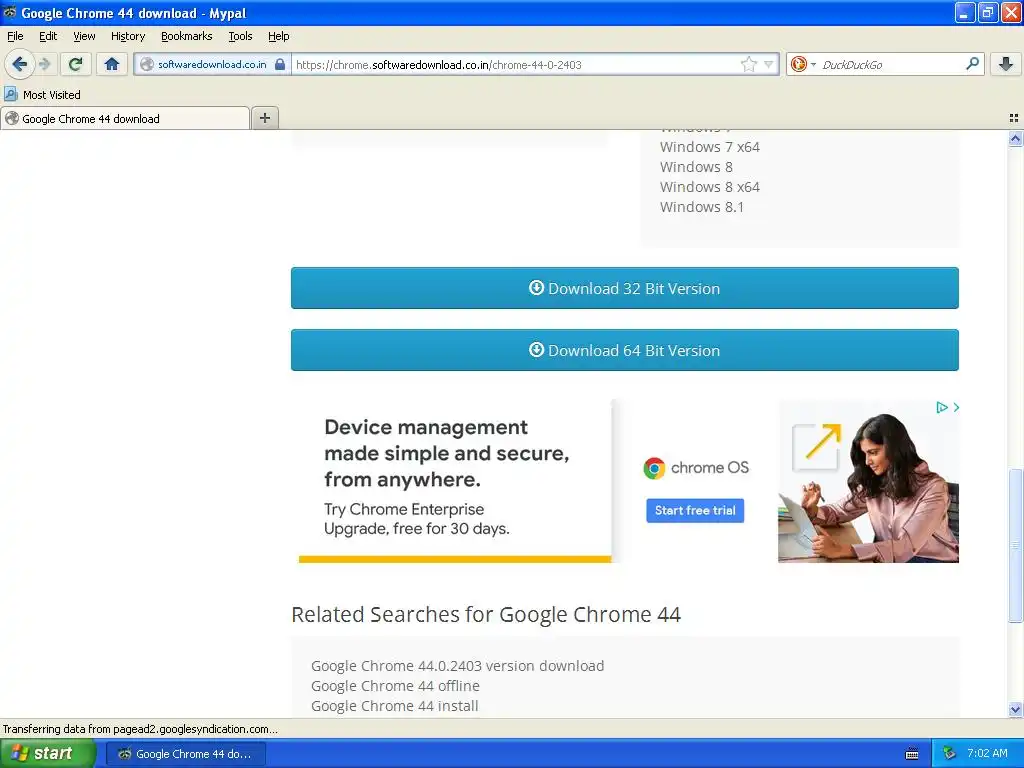Click Windows 8.1 text
1024x768 pixels.
(702, 206)
